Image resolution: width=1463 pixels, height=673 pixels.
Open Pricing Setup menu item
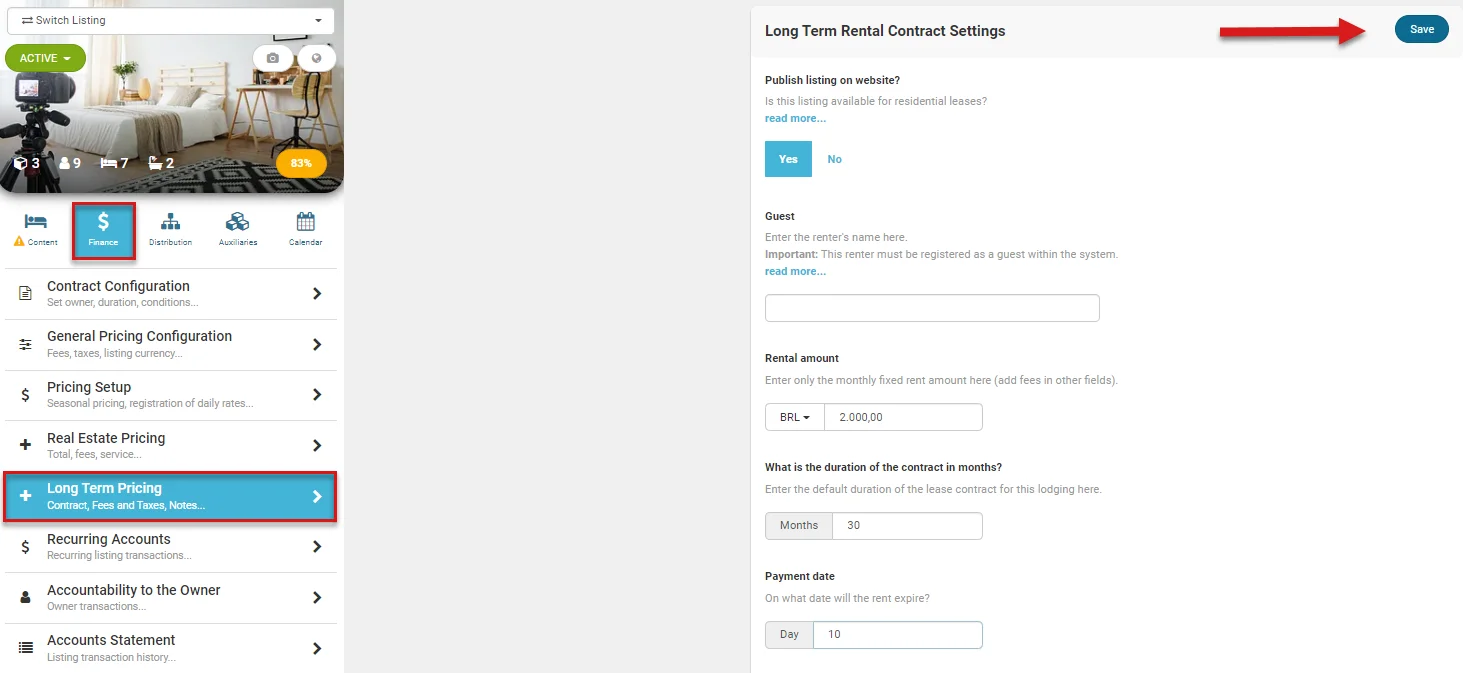tap(170, 395)
